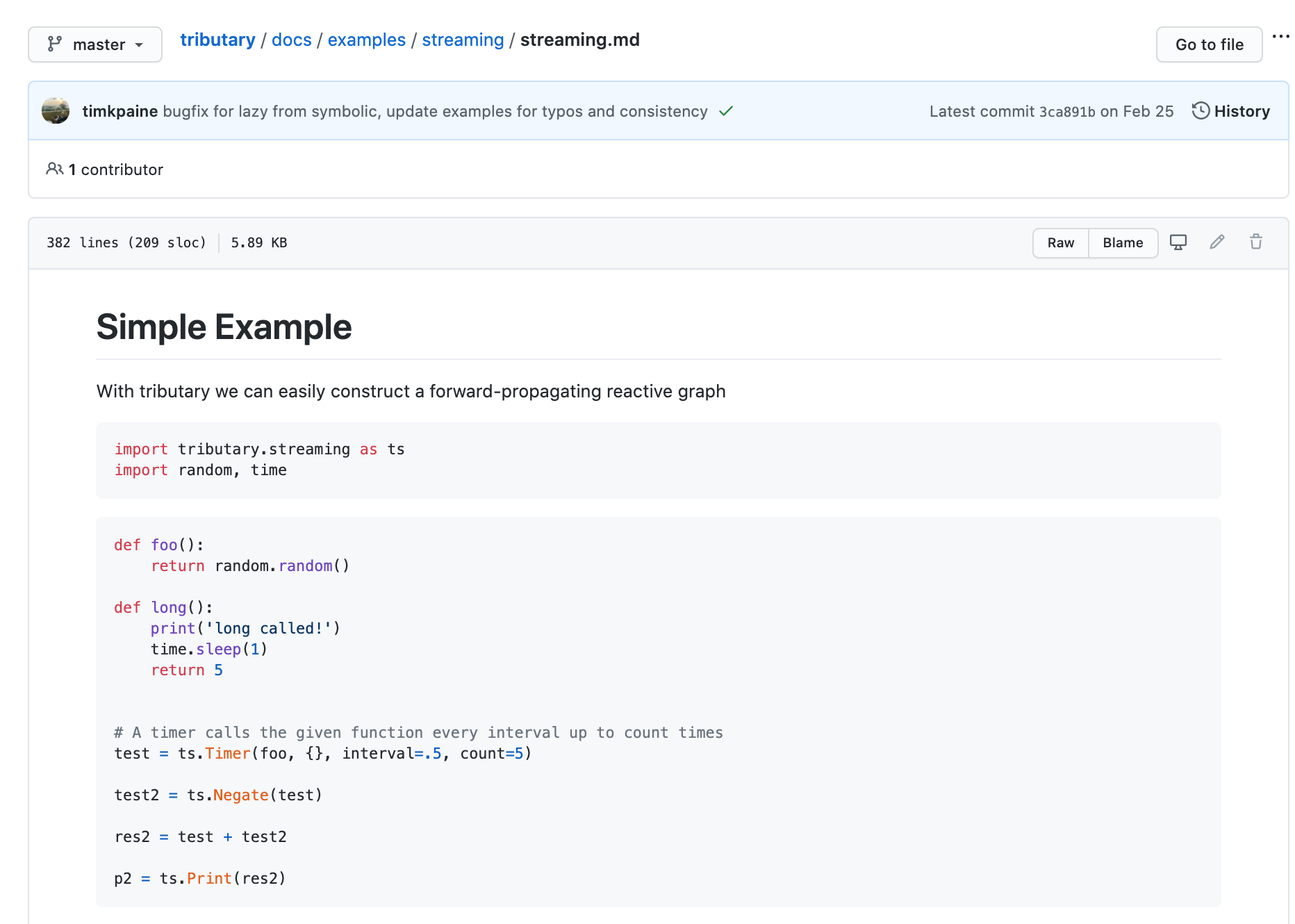Click the streaming.md filename in the breadcrumb

click(580, 40)
